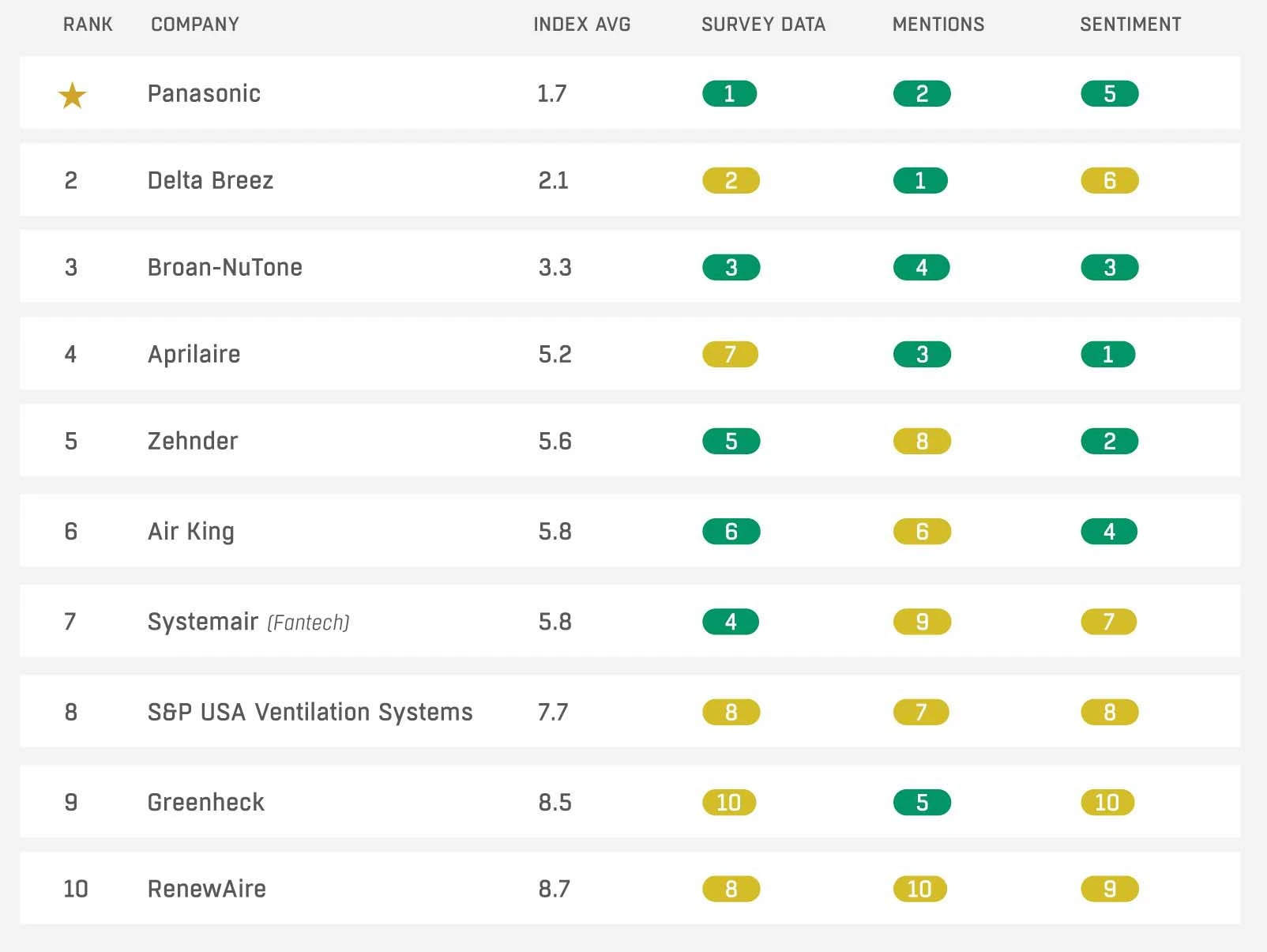Click Panasonic's sentiment badge 5
This screenshot has height=952, width=1267.
click(x=1110, y=94)
